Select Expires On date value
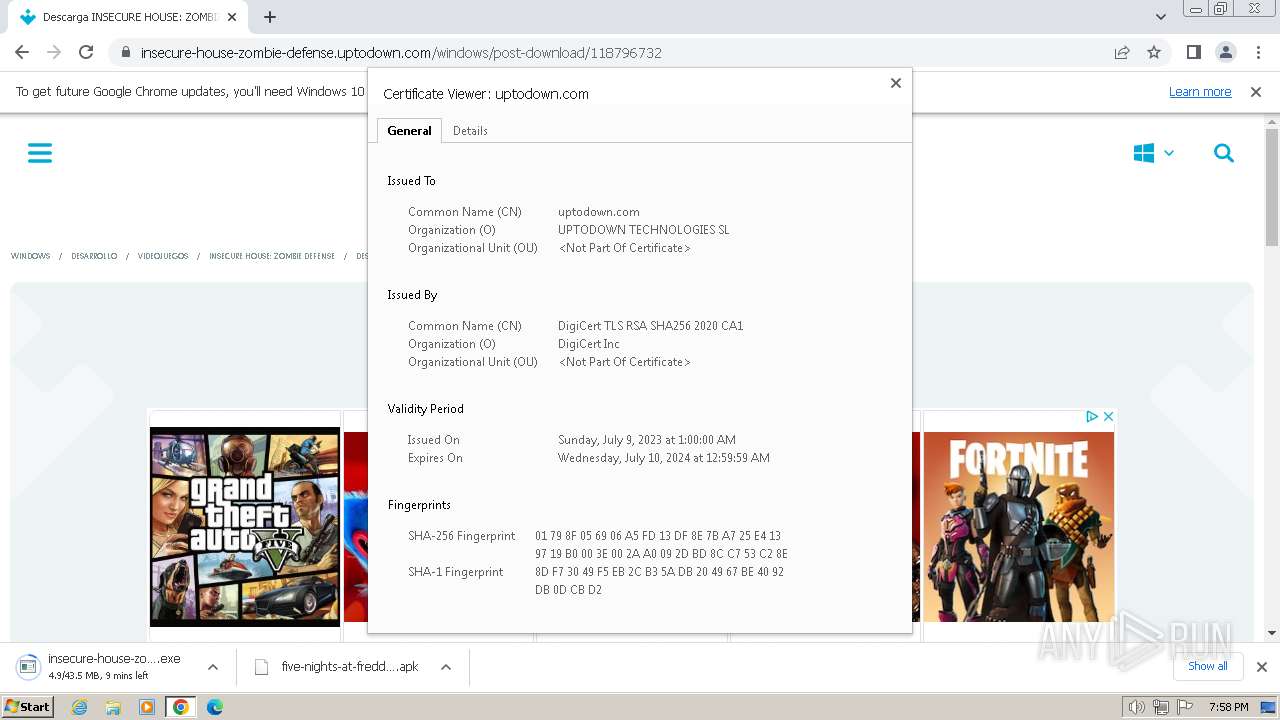The image size is (1280, 720). [x=664, y=458]
